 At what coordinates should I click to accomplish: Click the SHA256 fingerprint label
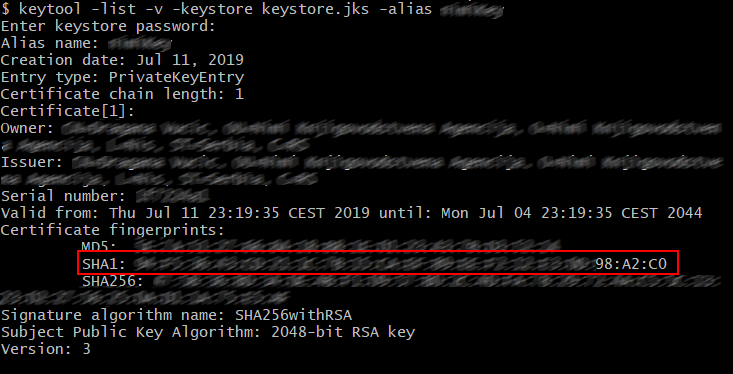113,281
